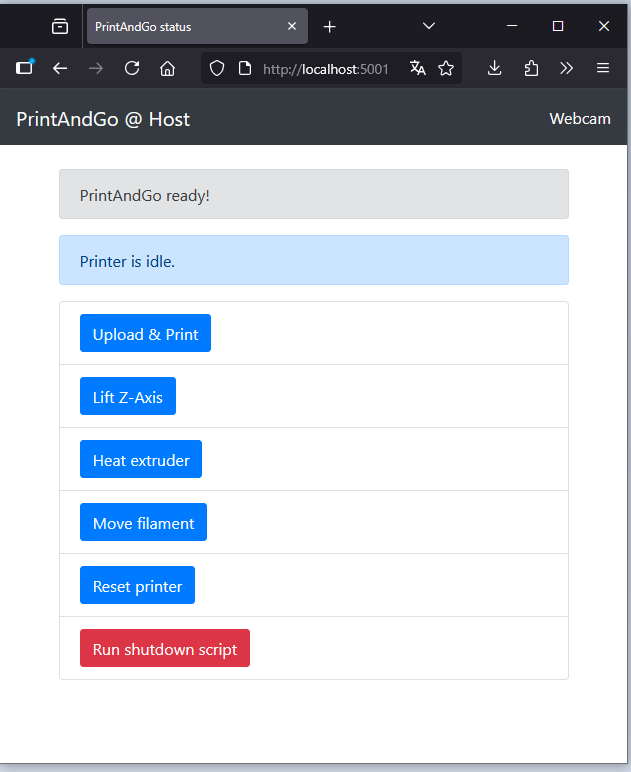Minimize the browser window

tap(512, 26)
